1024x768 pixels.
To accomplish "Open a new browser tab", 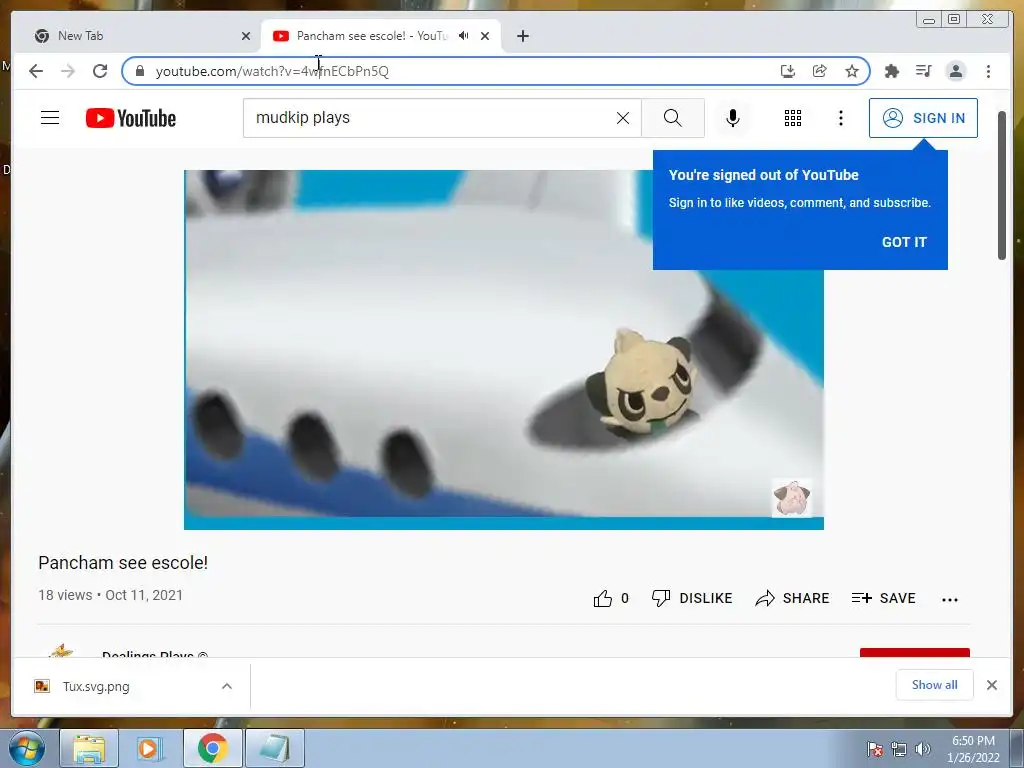I will [x=522, y=36].
